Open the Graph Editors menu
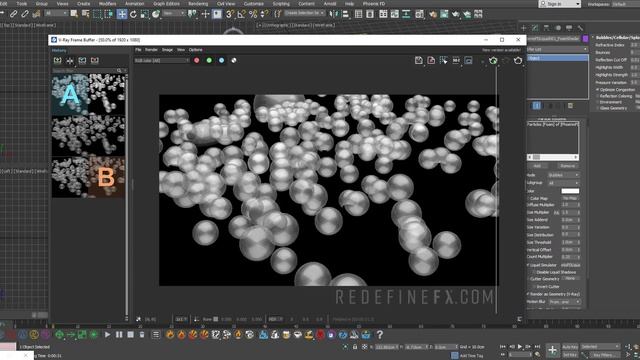The height and width of the screenshot is (360, 640). tap(166, 4)
